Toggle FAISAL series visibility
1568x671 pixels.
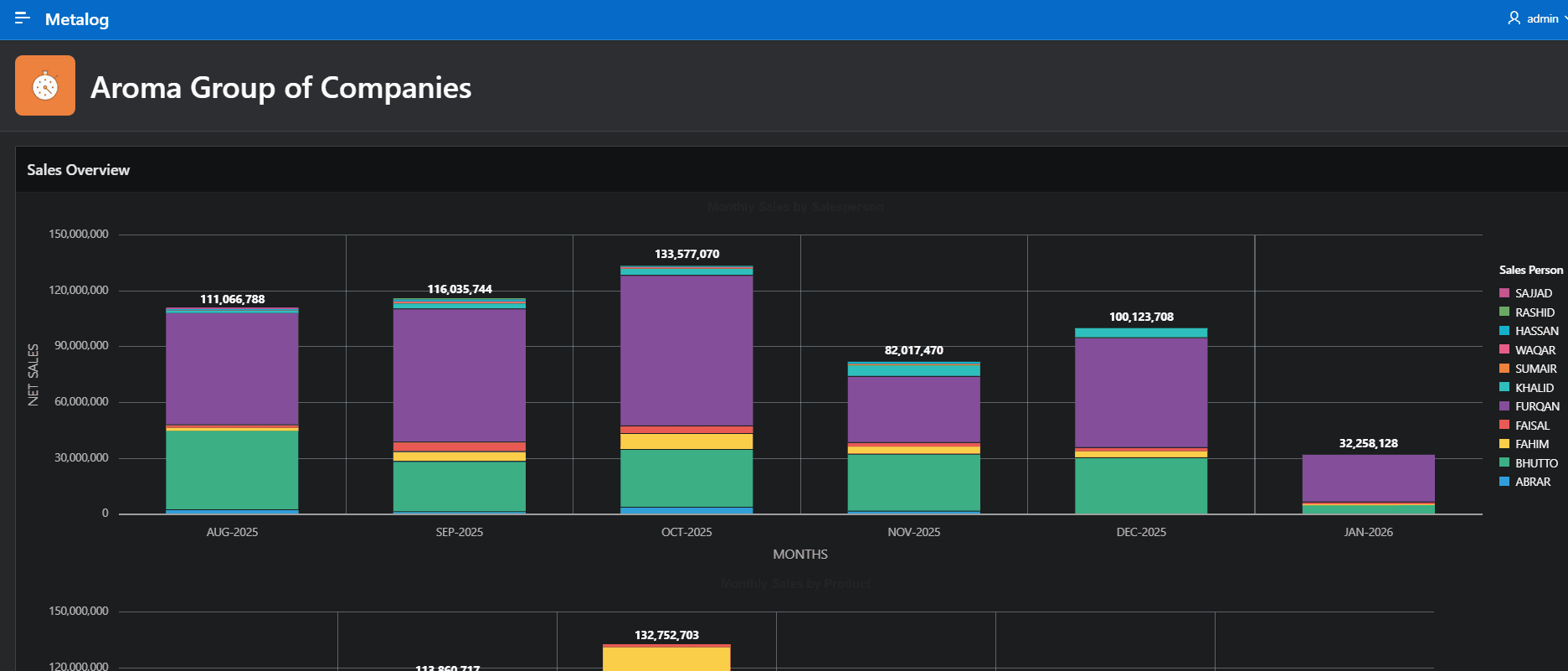click(1532, 426)
